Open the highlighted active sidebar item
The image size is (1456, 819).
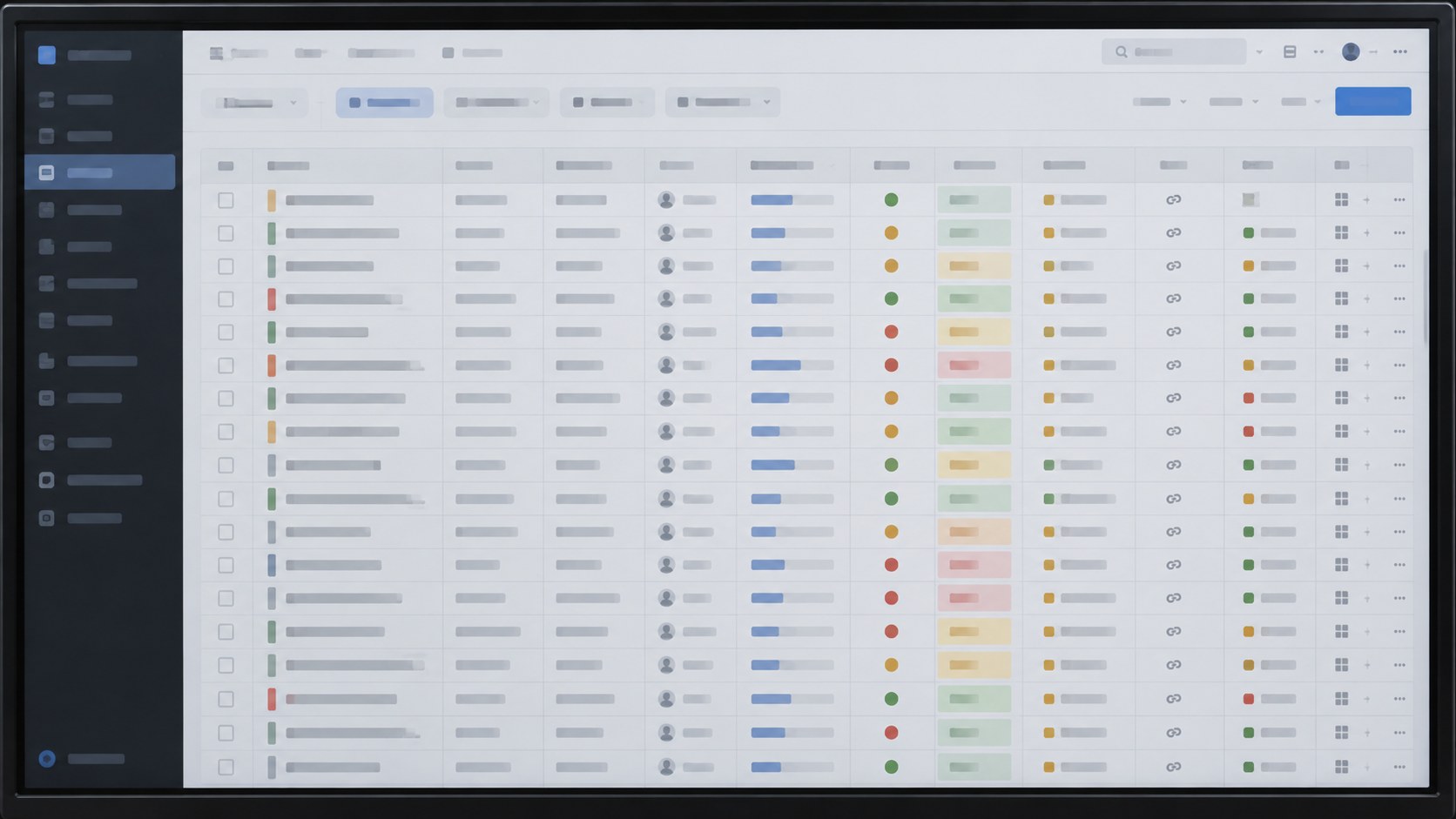pos(100,172)
